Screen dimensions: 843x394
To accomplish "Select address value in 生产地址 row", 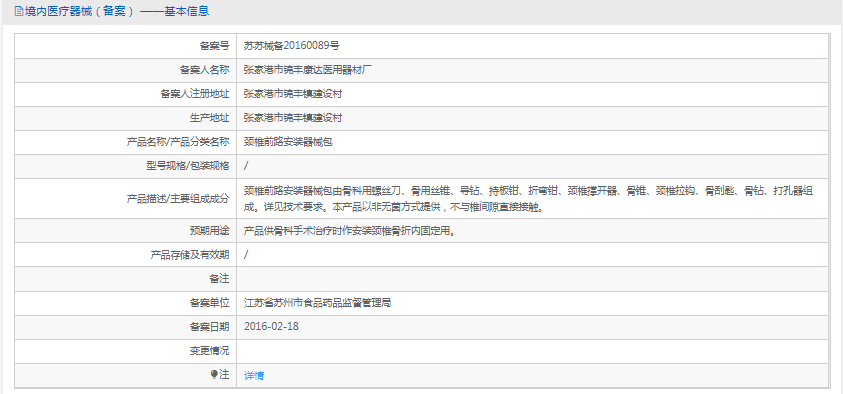I will (293, 118).
